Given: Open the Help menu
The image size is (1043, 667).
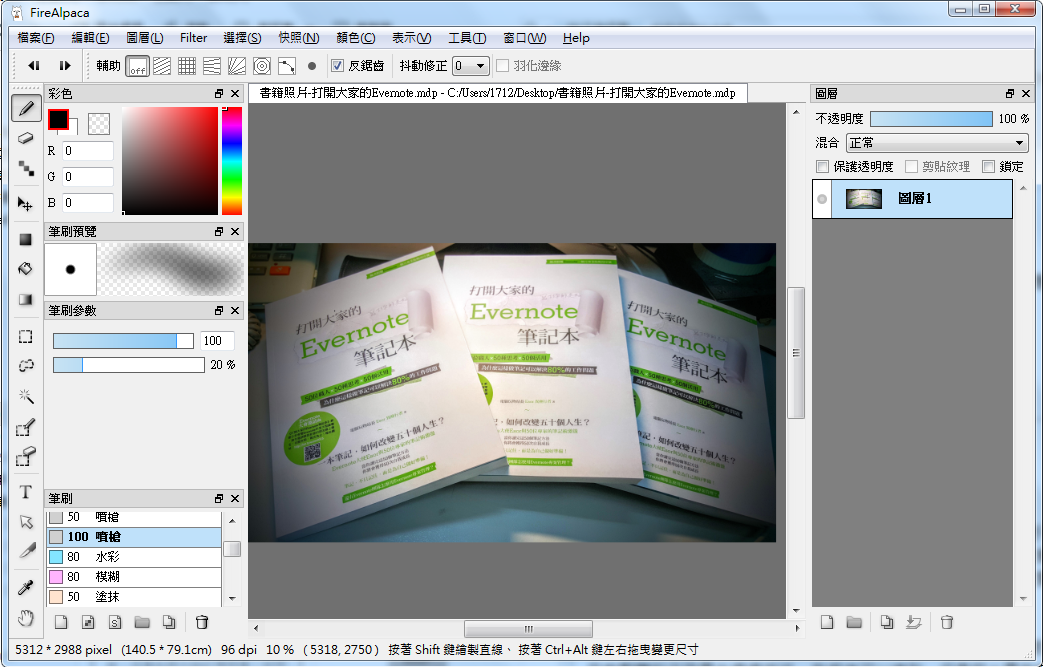Looking at the screenshot, I should click(x=576, y=38).
